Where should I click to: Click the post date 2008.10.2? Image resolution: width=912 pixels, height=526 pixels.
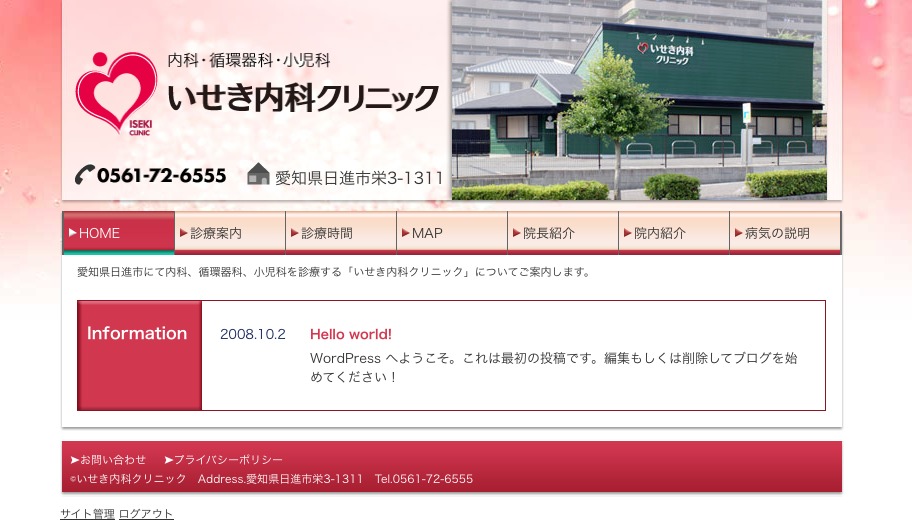pyautogui.click(x=252, y=334)
